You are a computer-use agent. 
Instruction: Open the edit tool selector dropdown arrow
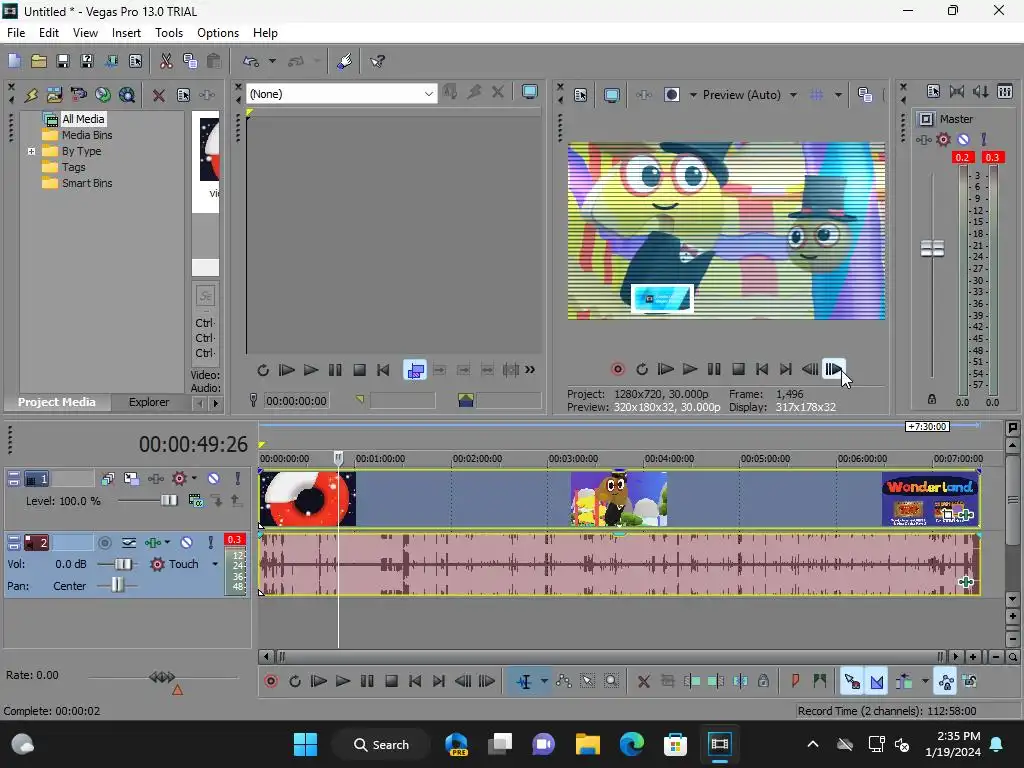tap(544, 682)
